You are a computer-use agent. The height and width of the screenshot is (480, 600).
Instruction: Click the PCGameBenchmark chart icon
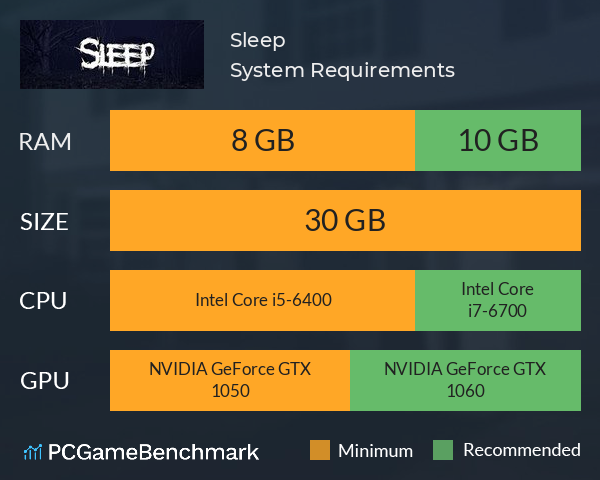pyautogui.click(x=33, y=452)
